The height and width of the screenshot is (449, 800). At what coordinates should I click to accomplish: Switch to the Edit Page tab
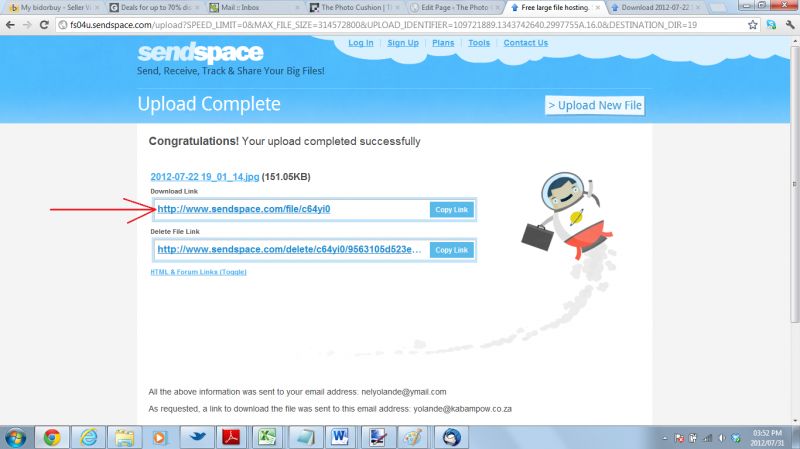point(454,8)
